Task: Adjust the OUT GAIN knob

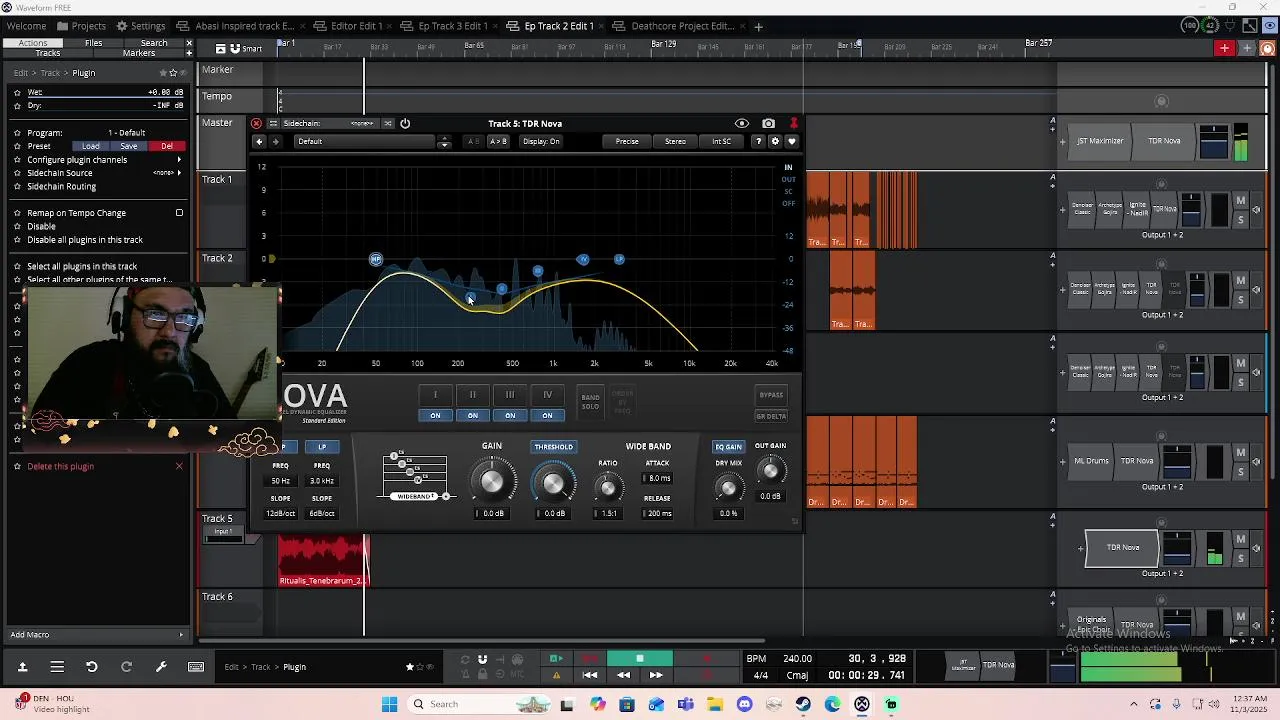Action: (x=770, y=471)
